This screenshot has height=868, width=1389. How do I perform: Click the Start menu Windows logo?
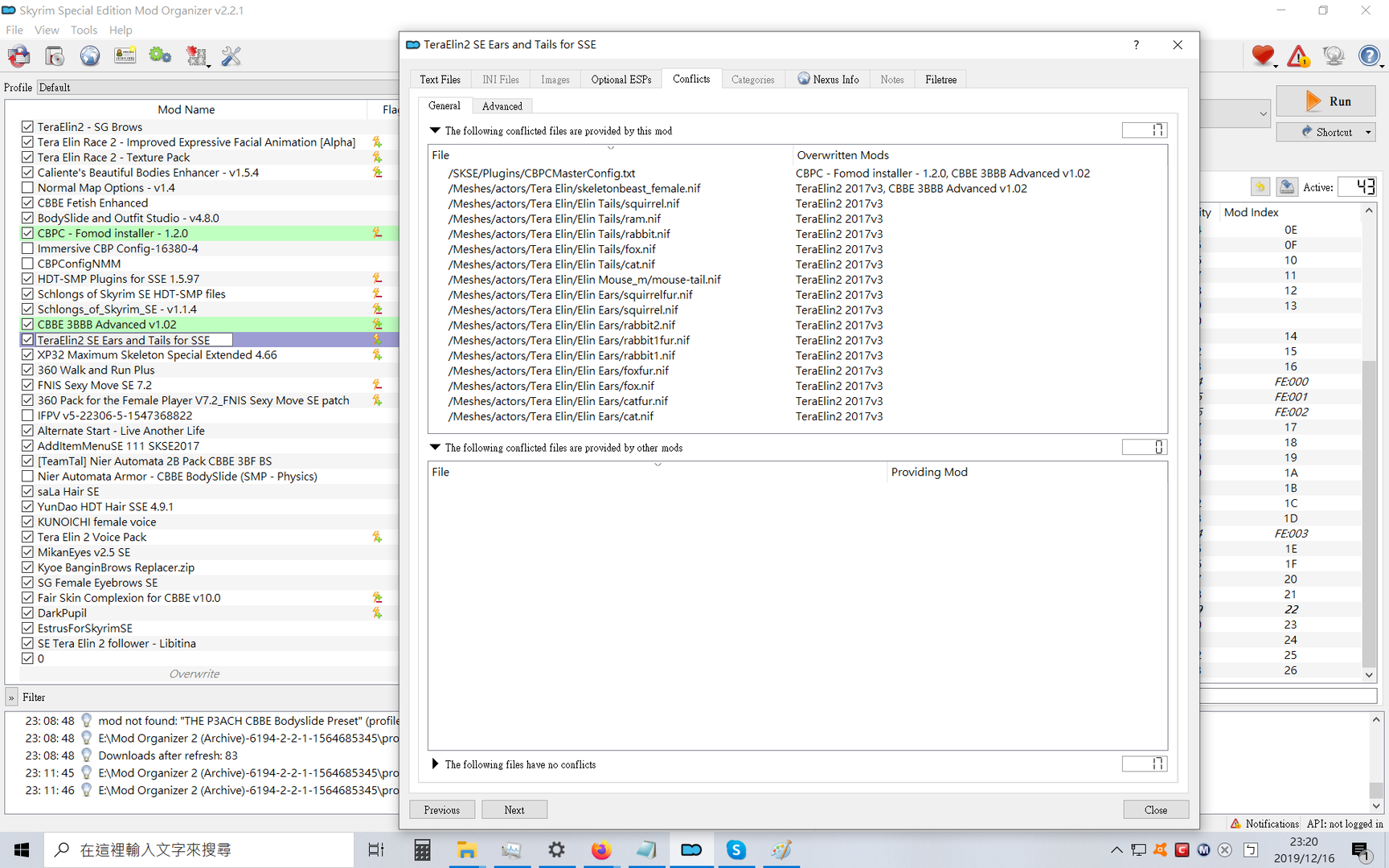22,850
